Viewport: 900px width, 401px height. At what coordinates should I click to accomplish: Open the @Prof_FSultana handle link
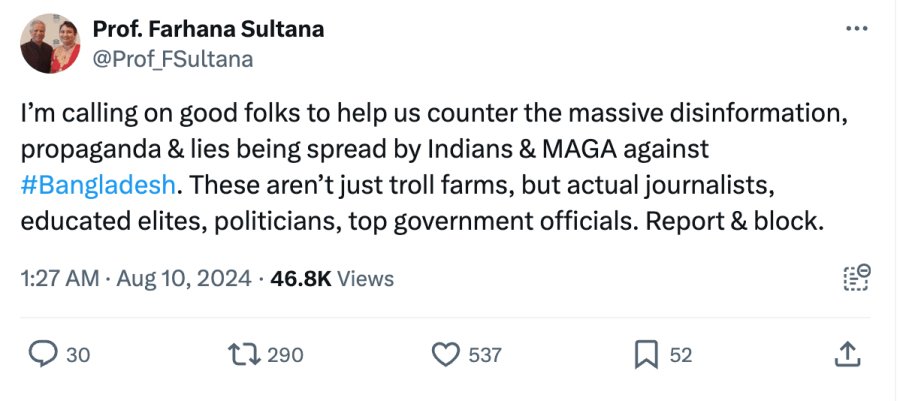173,59
